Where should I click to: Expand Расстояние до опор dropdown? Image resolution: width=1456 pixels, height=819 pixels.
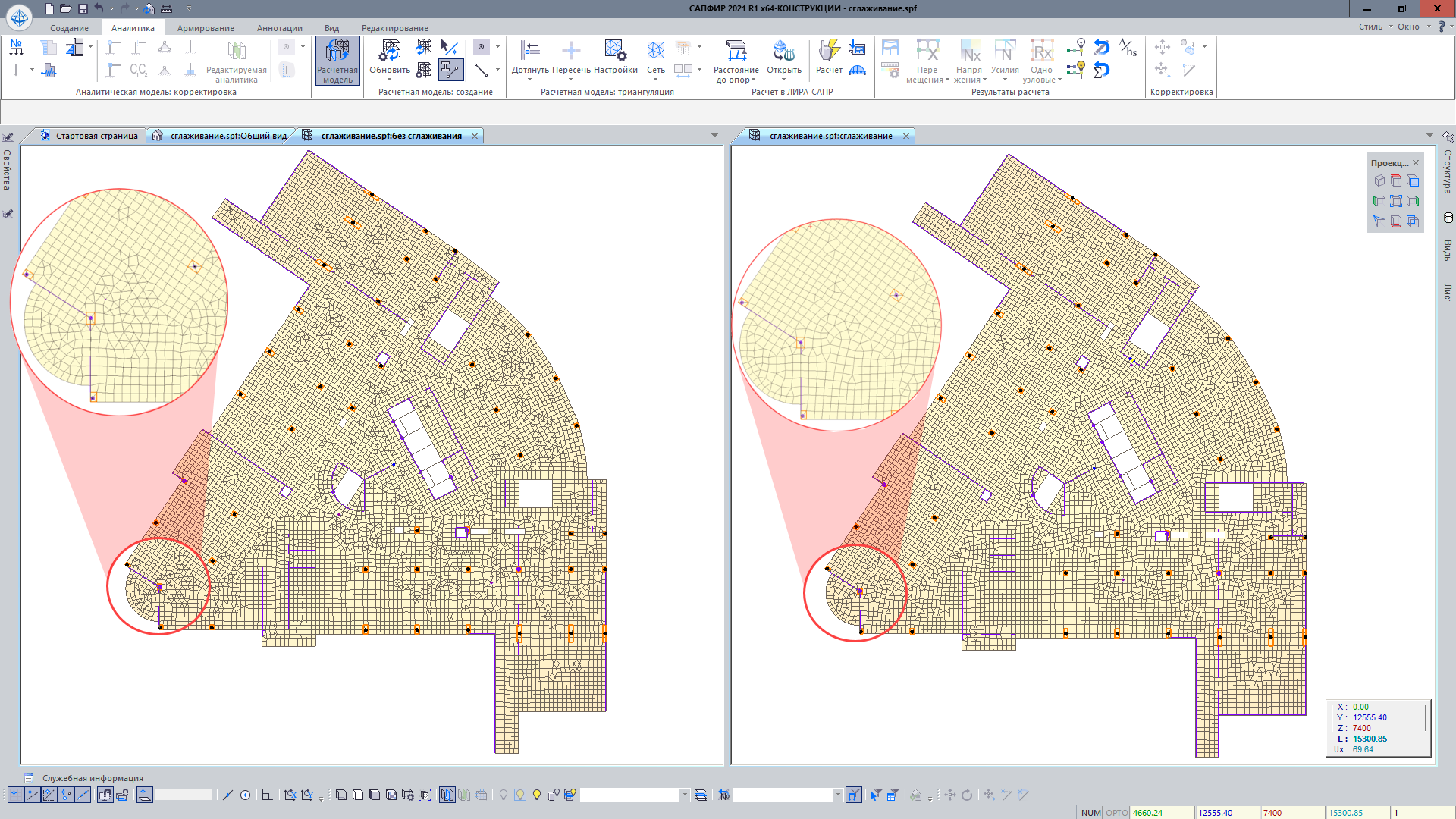coord(753,80)
